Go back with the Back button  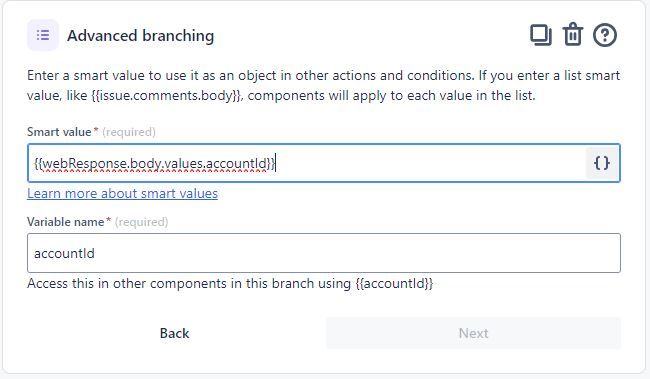(175, 333)
